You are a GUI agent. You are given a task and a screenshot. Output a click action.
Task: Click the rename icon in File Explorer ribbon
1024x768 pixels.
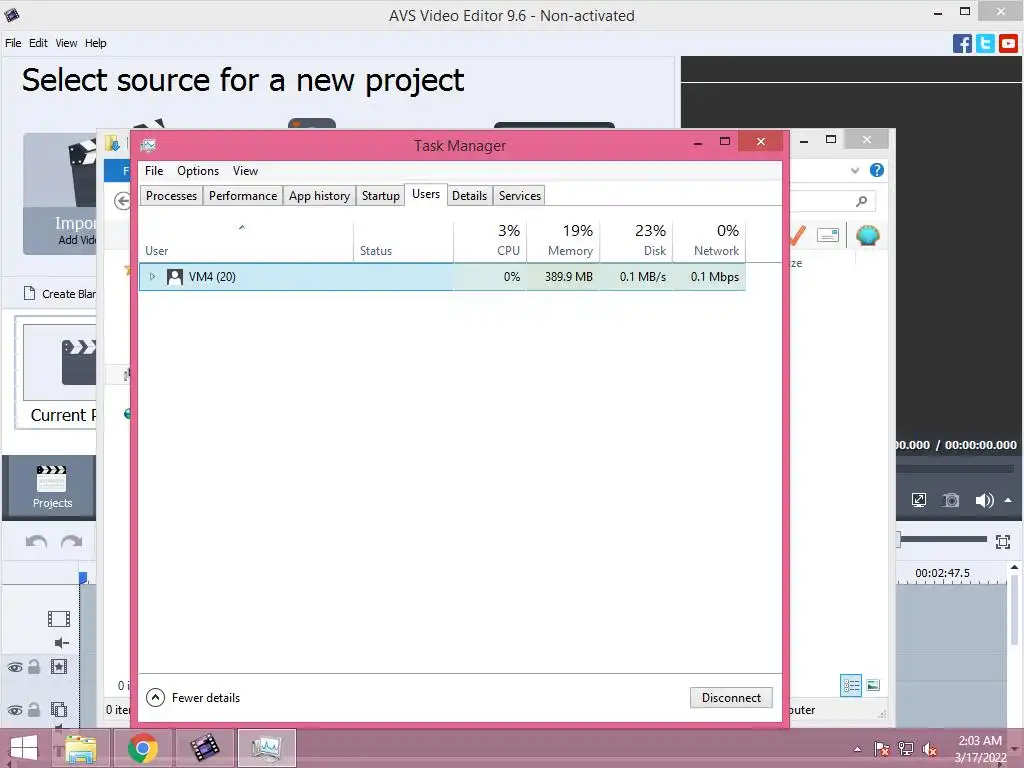pos(827,235)
